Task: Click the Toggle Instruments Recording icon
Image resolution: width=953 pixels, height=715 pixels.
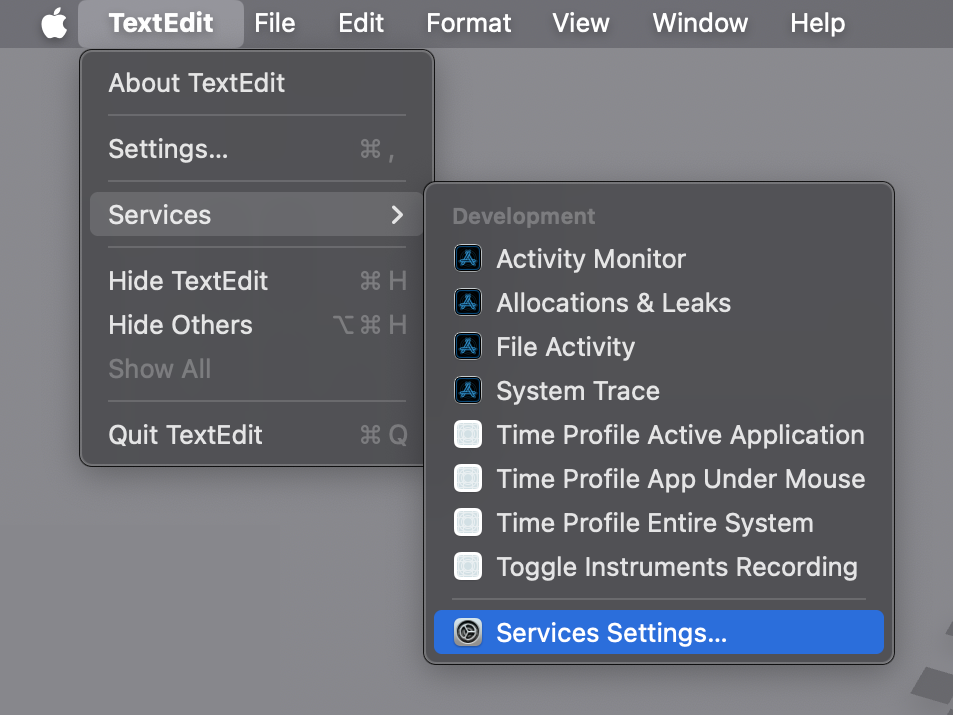Action: tap(467, 566)
